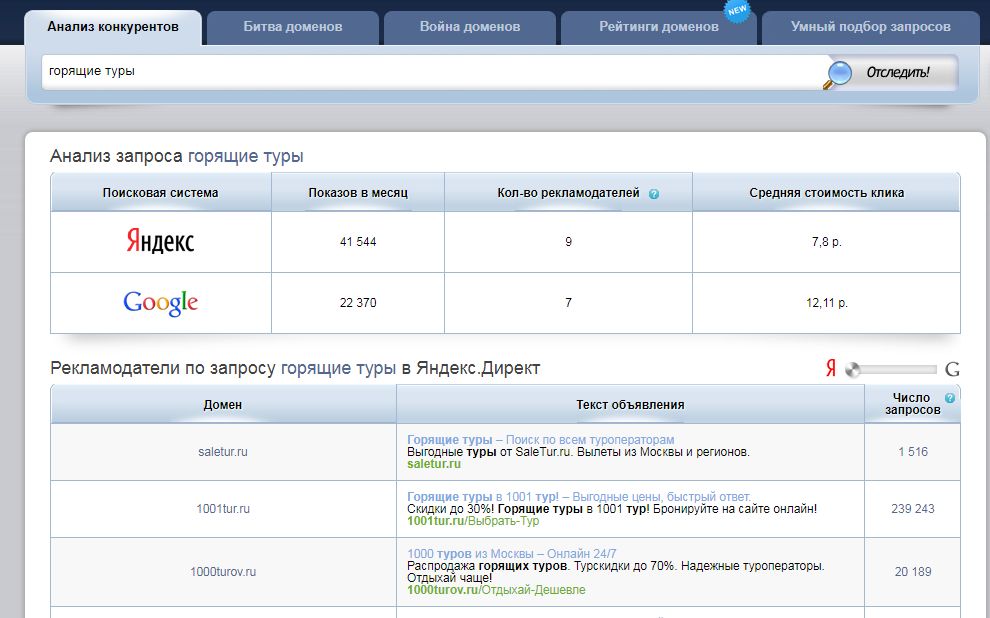Click help icon beside Кол-во рекламодателей
Image resolution: width=990 pixels, height=618 pixels.
(654, 194)
